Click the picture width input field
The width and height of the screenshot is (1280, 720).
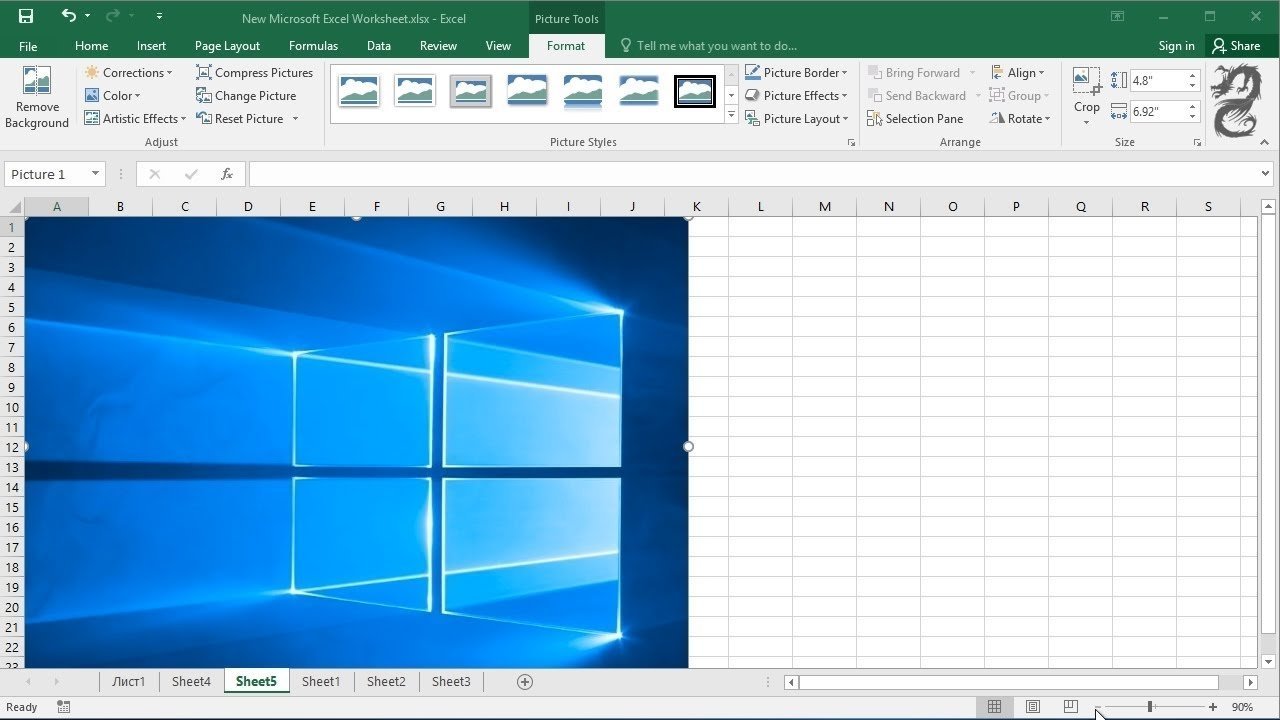click(1157, 111)
